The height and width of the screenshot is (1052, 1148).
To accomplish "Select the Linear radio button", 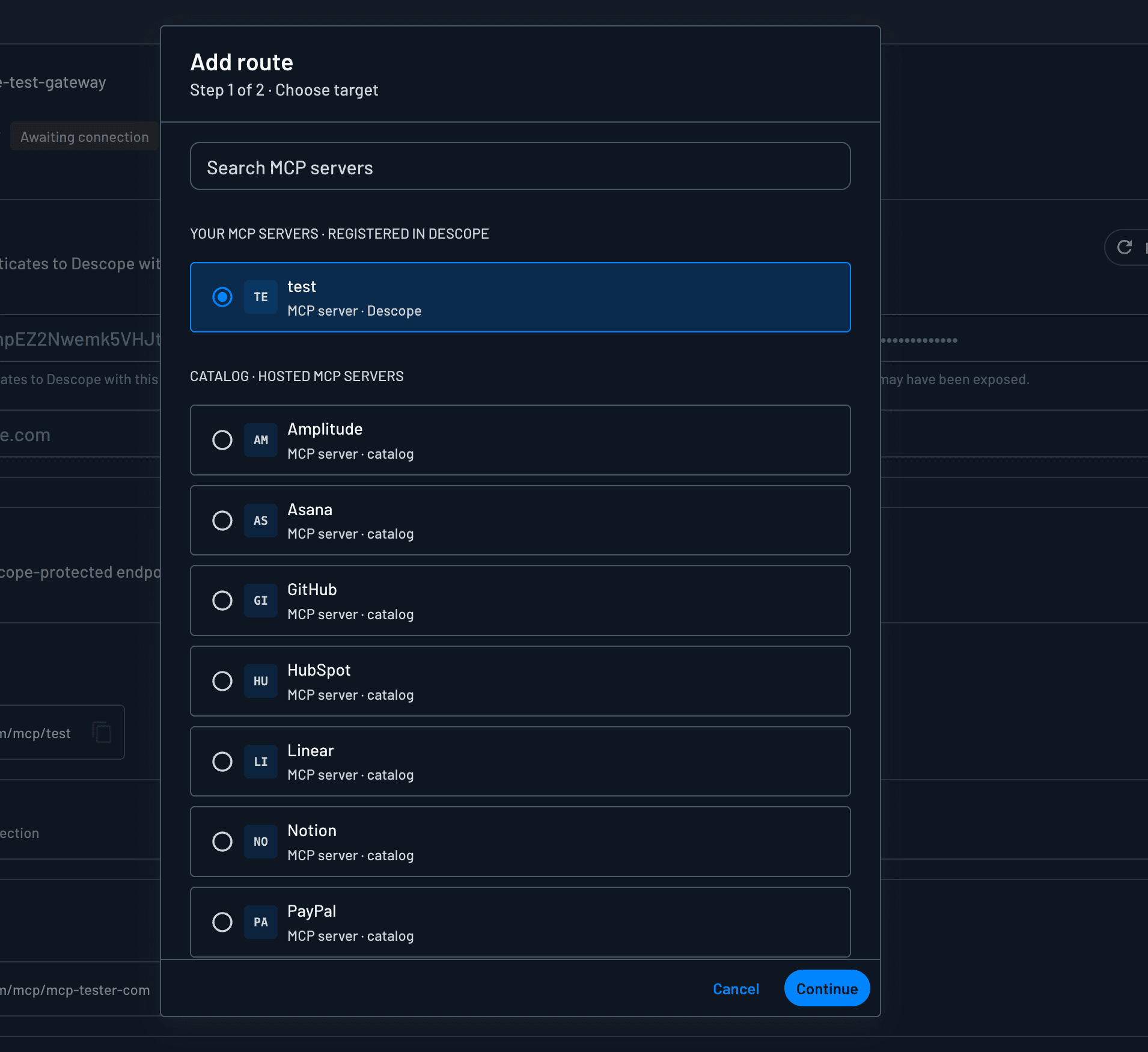I will pyautogui.click(x=222, y=762).
